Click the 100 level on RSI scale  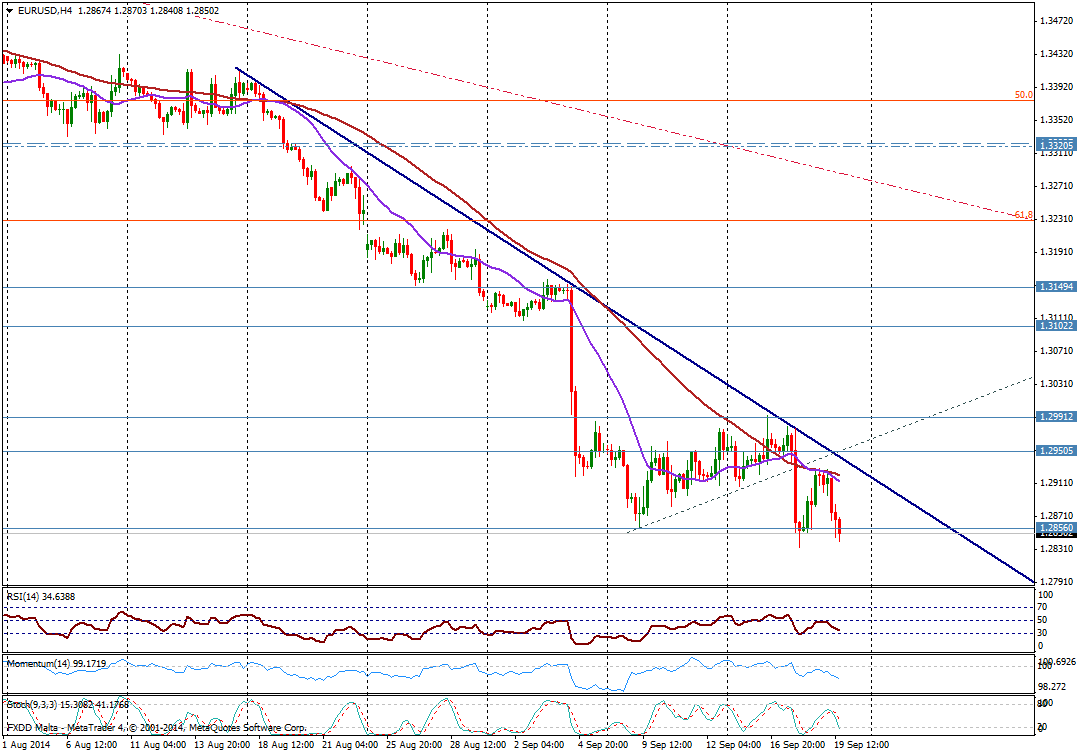[x=1045, y=595]
